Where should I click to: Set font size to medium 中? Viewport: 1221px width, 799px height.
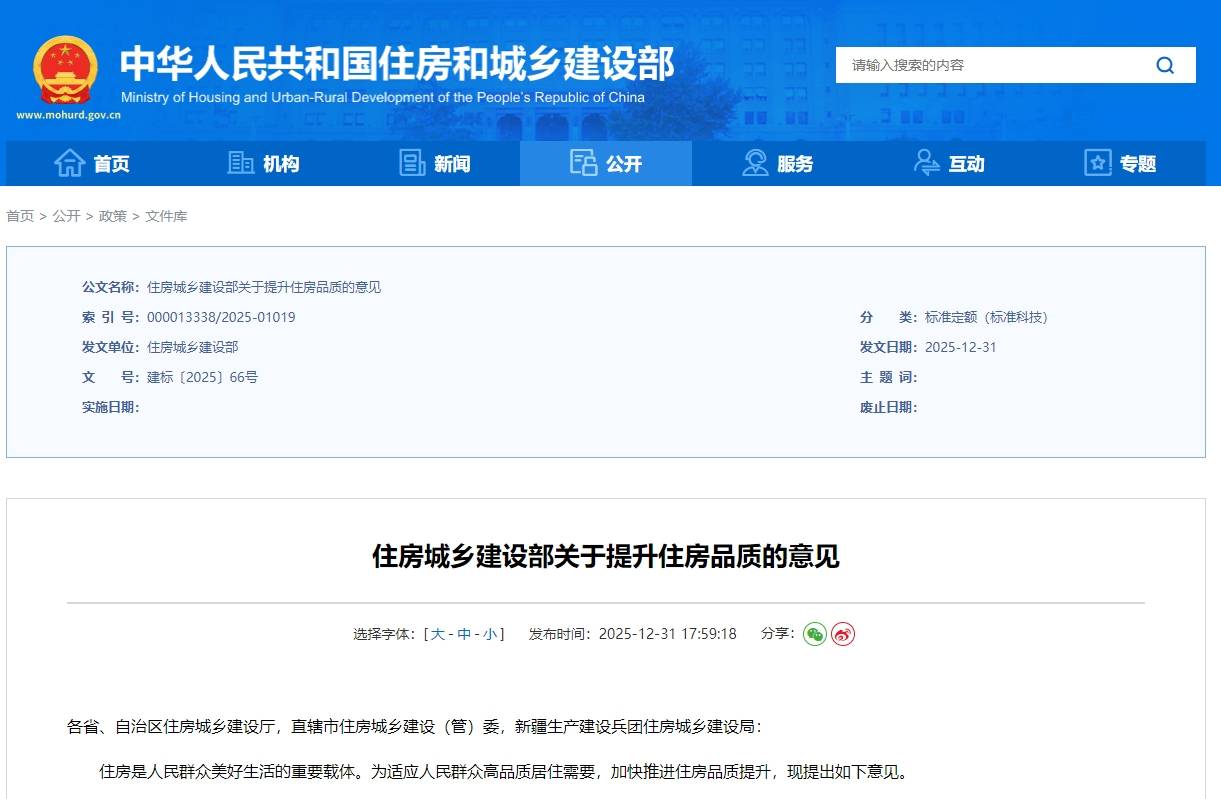click(464, 634)
